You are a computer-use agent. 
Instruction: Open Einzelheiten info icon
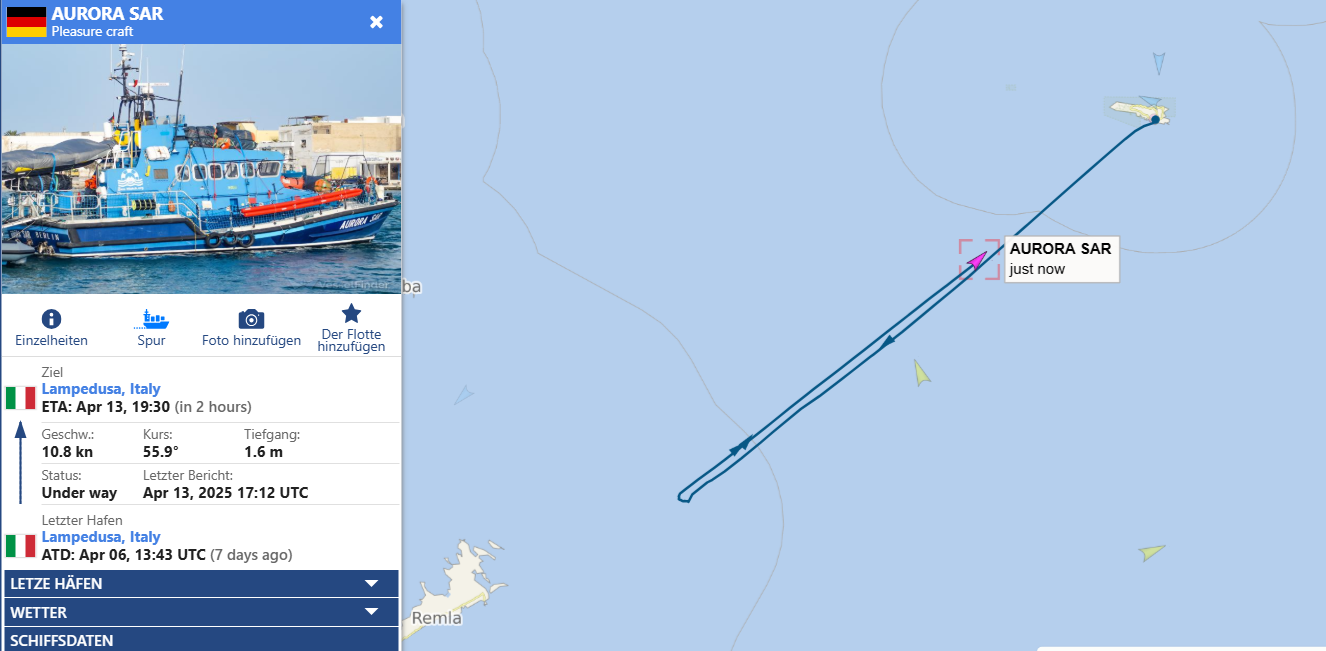click(51, 319)
